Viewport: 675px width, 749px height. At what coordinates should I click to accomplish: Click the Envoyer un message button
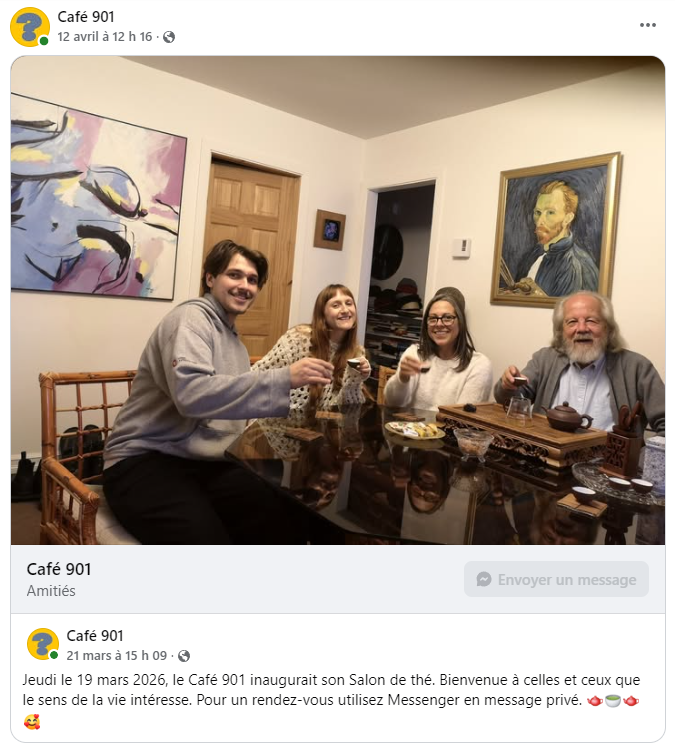tap(556, 579)
